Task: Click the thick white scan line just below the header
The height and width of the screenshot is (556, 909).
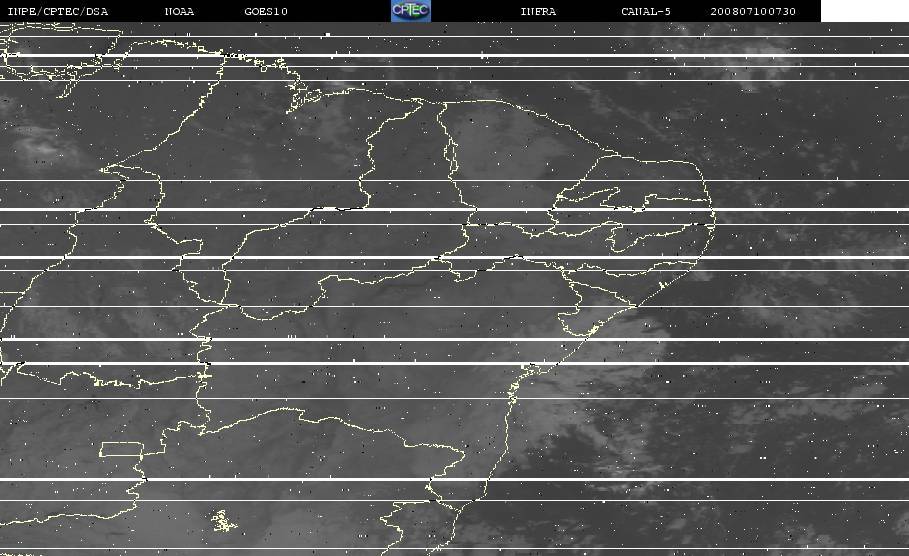Action: [x=454, y=56]
